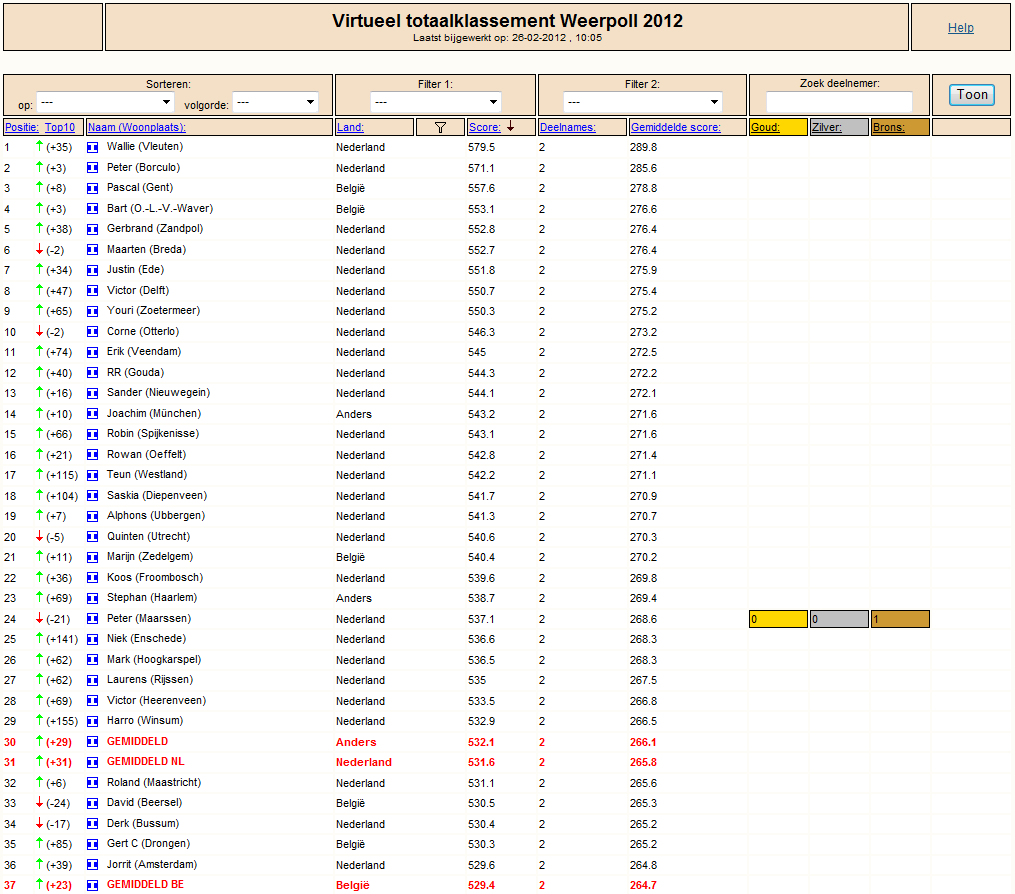Screen dimensions: 1015x894
Task: Click the name 'Derk (Bussum)'
Action: [x=143, y=823]
